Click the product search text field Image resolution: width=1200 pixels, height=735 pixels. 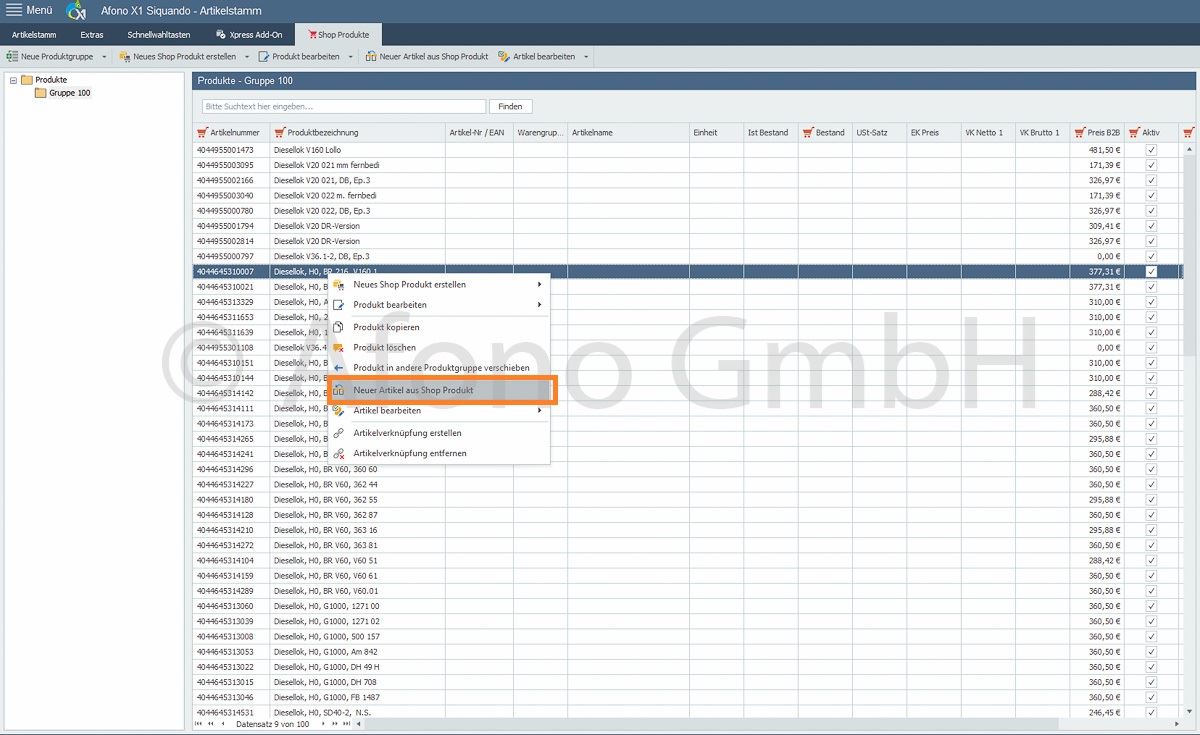coord(343,106)
